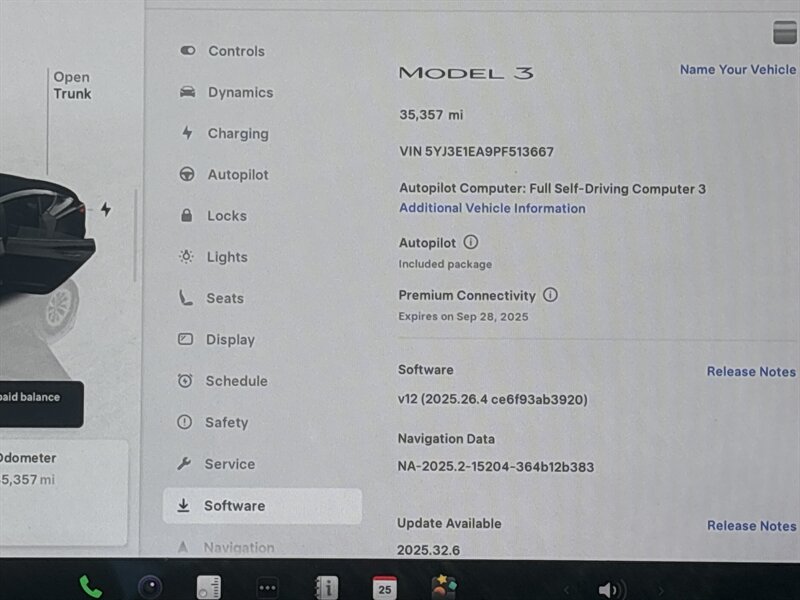Viewport: 800px width, 600px height.
Task: Tap the Odometer card
Action: point(63,492)
